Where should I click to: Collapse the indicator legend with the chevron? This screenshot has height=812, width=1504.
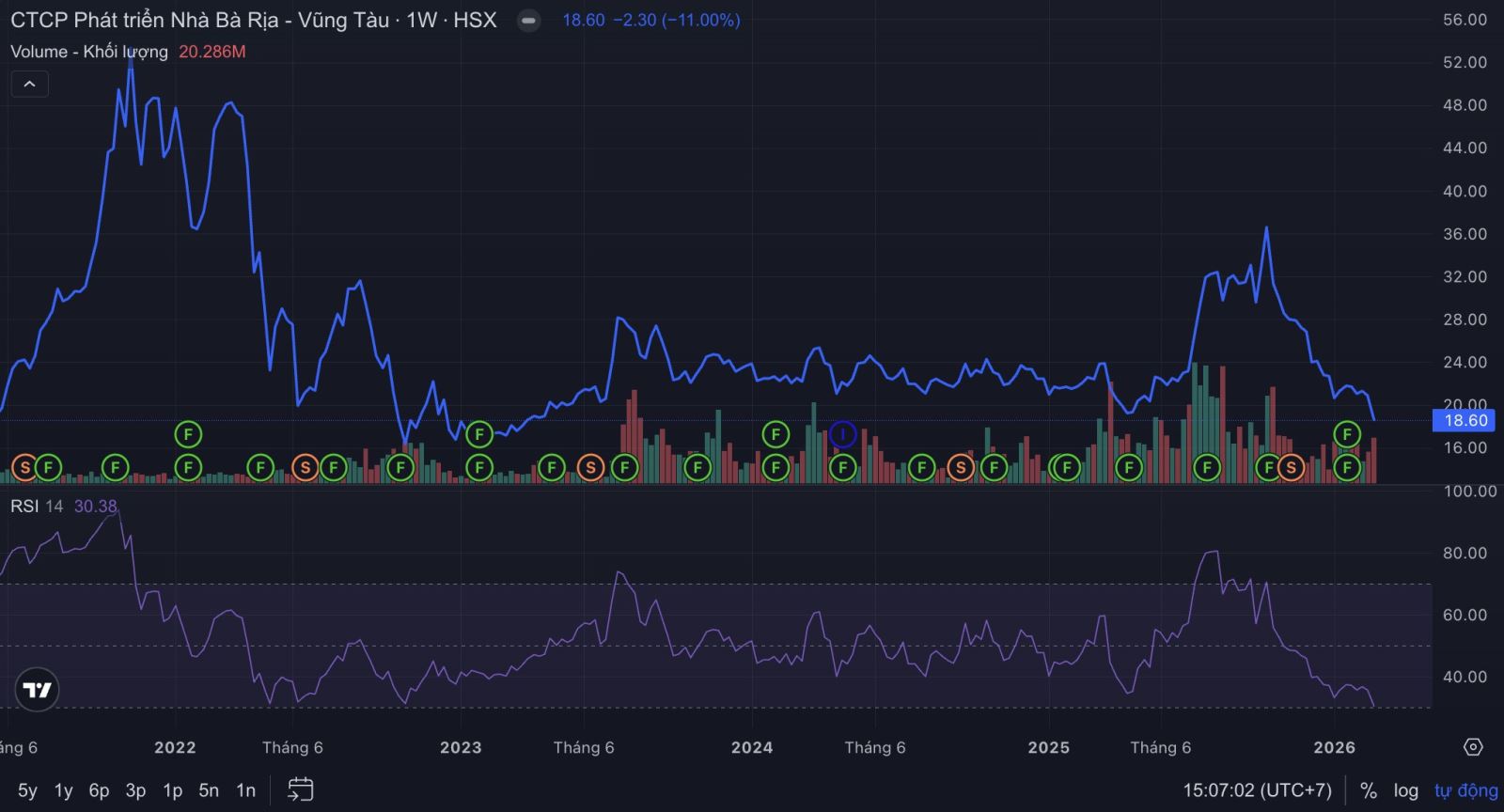pyautogui.click(x=29, y=85)
